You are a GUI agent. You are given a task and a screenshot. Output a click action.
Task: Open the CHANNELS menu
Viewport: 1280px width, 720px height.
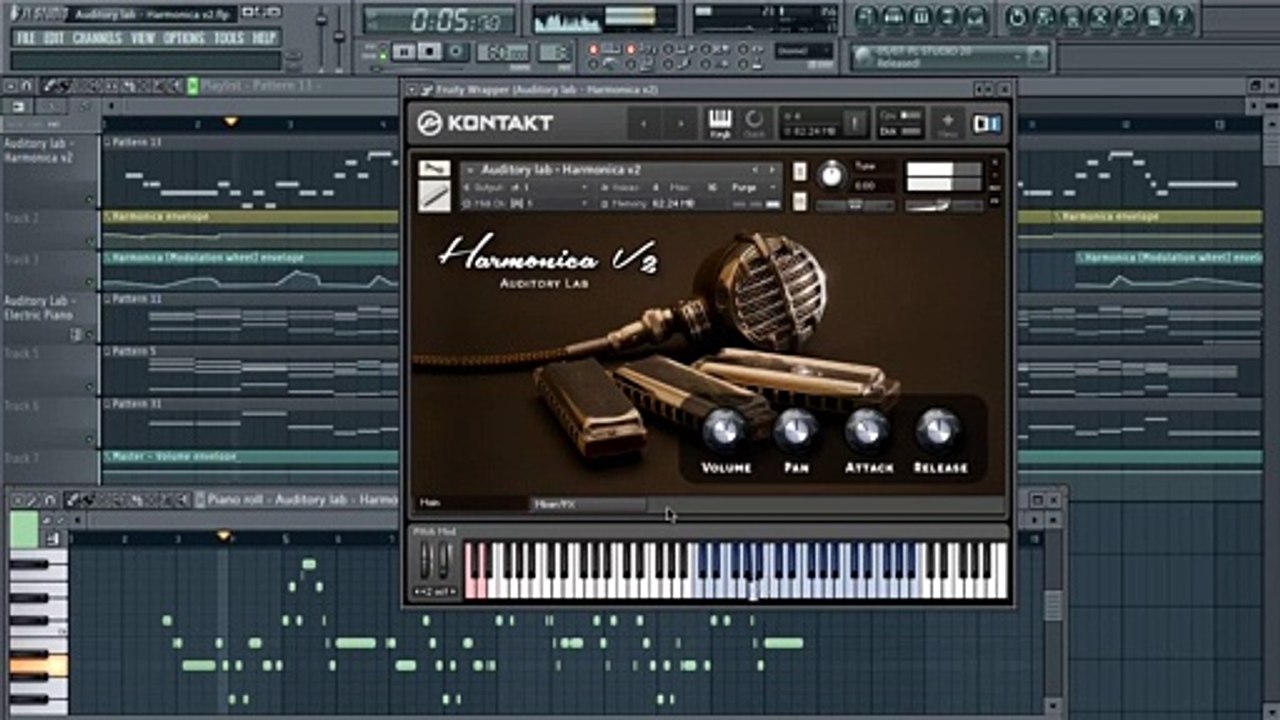click(x=97, y=38)
